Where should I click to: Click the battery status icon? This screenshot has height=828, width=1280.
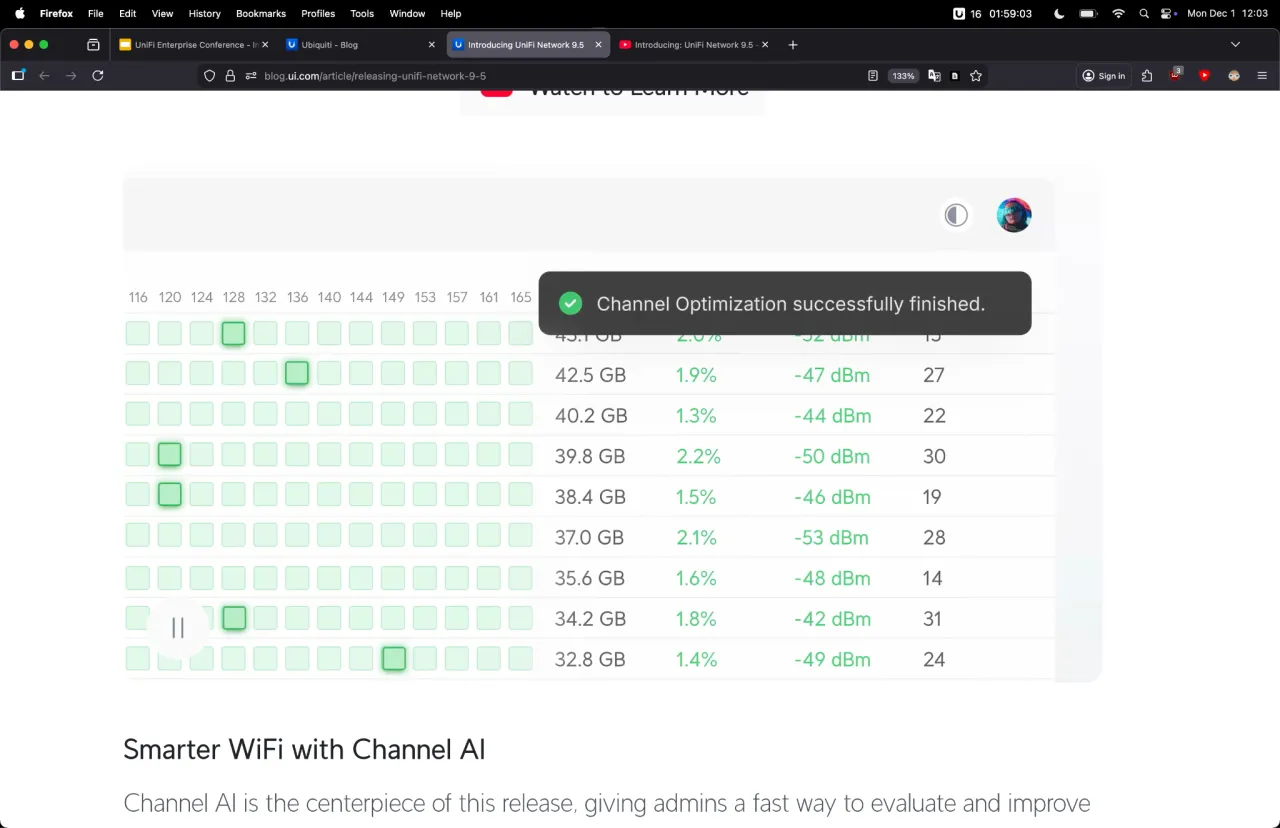point(1088,13)
